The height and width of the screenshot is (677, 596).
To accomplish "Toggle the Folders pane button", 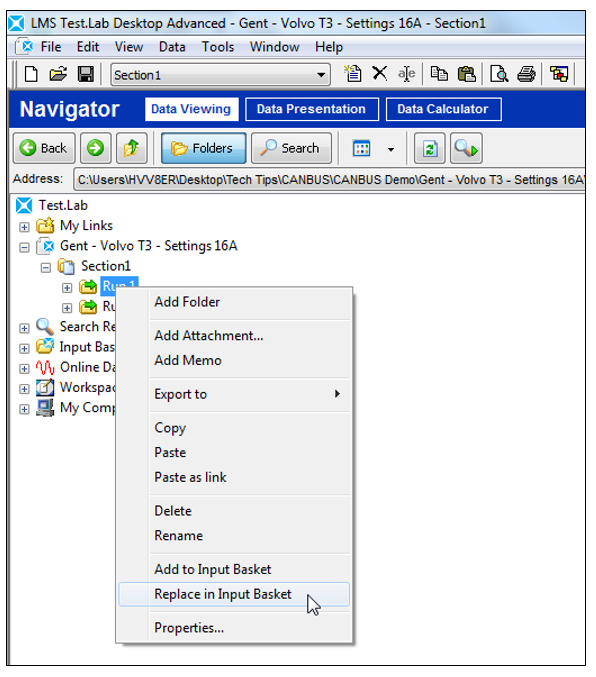I will (203, 149).
